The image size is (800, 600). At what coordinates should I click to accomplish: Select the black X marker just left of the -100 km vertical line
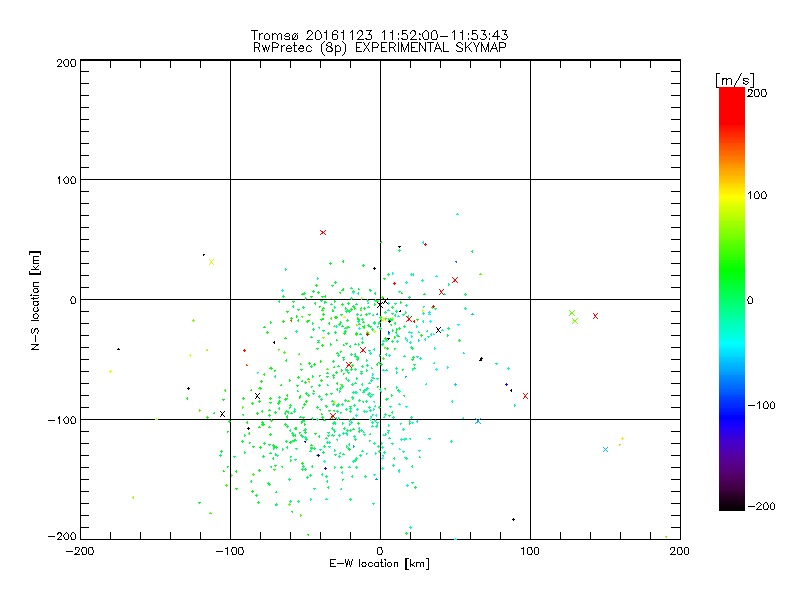point(222,414)
